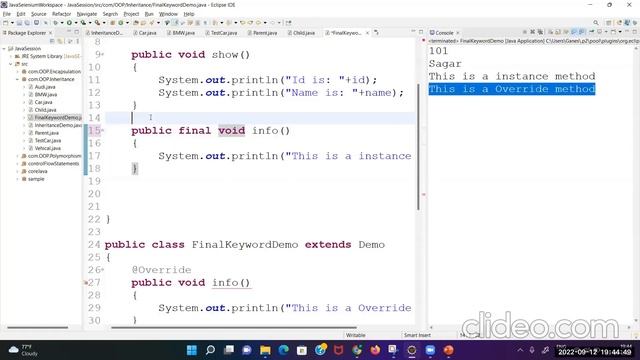Switch to the Car.java editor tab

[145, 33]
